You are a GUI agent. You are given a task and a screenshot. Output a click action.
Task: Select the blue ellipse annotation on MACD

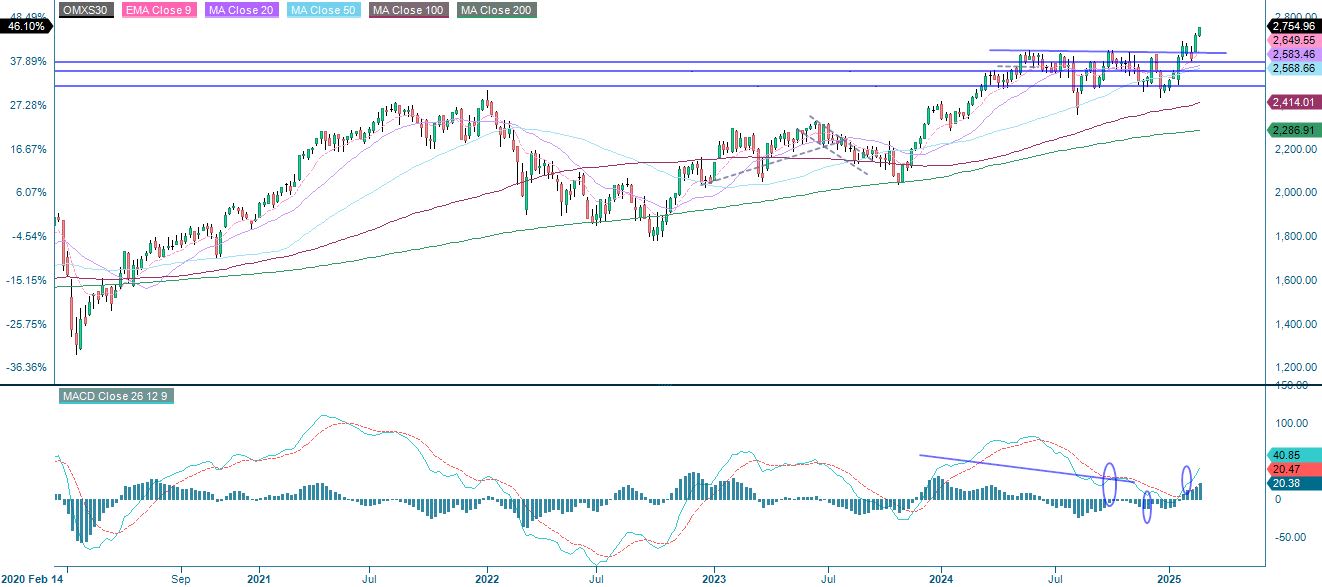(x=1109, y=482)
